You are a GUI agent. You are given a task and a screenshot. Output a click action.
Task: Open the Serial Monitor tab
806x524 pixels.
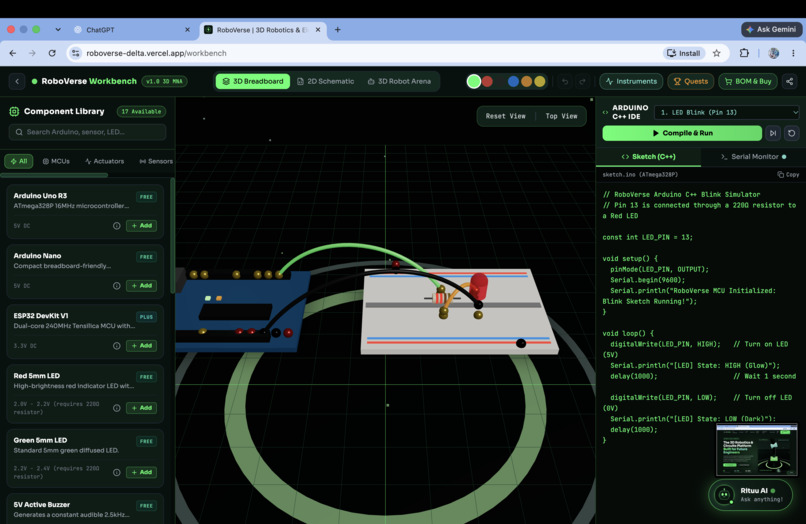click(x=753, y=157)
